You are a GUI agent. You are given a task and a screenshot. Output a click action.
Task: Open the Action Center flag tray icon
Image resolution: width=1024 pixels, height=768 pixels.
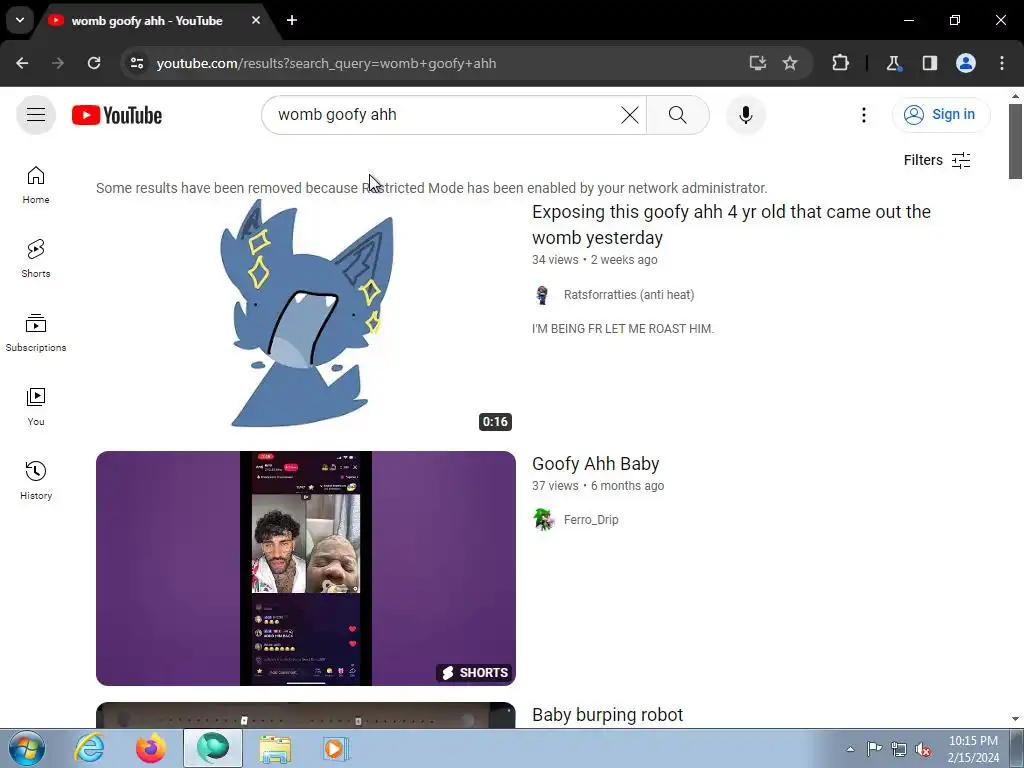click(x=874, y=749)
